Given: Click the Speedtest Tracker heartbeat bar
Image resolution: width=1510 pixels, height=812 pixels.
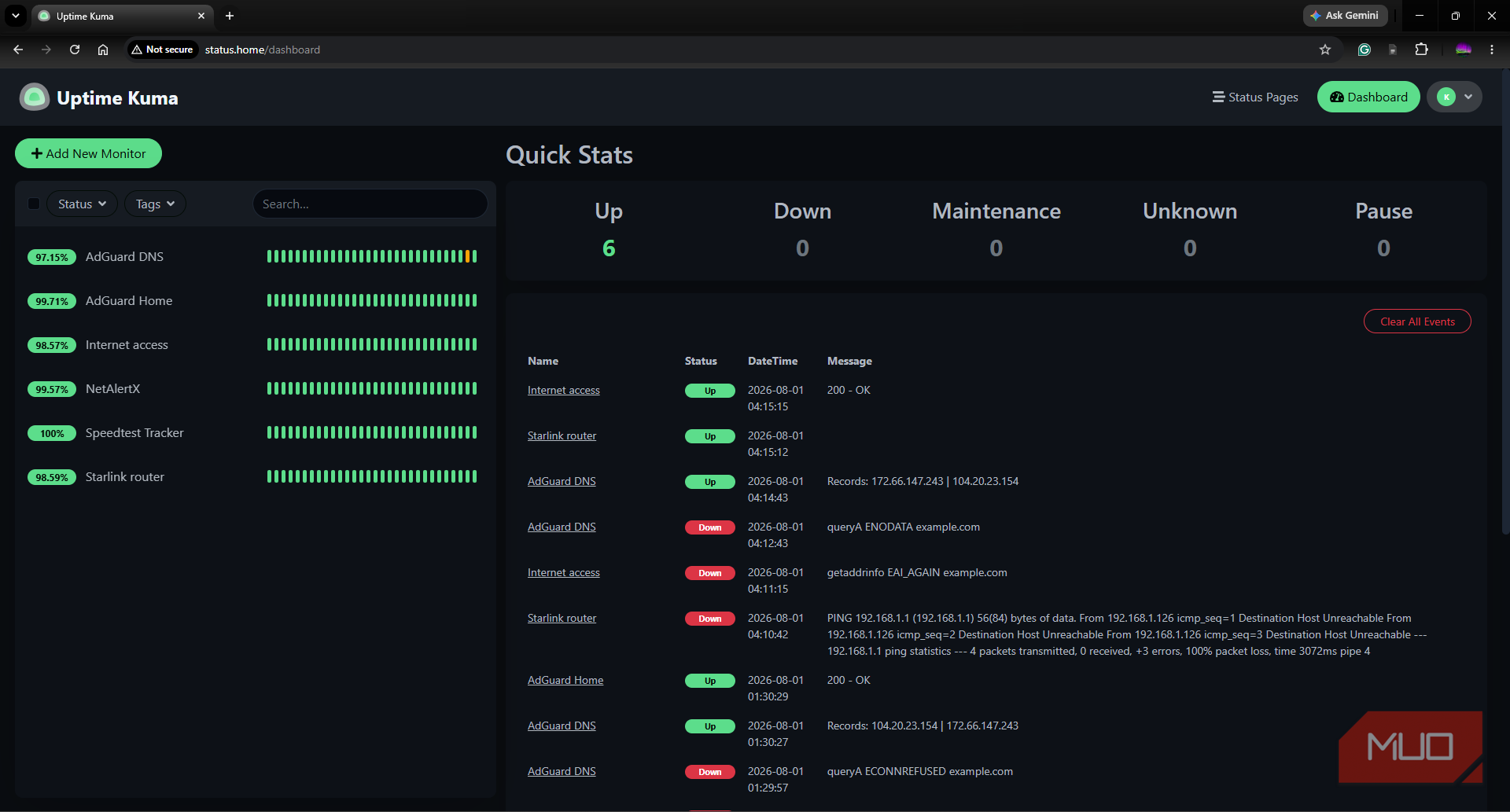Looking at the screenshot, I should click(372, 432).
